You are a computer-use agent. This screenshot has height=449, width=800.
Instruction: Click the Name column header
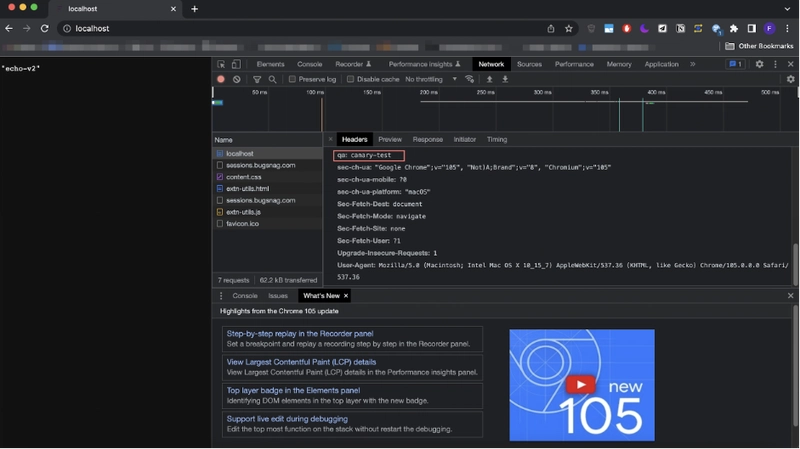[x=267, y=140]
